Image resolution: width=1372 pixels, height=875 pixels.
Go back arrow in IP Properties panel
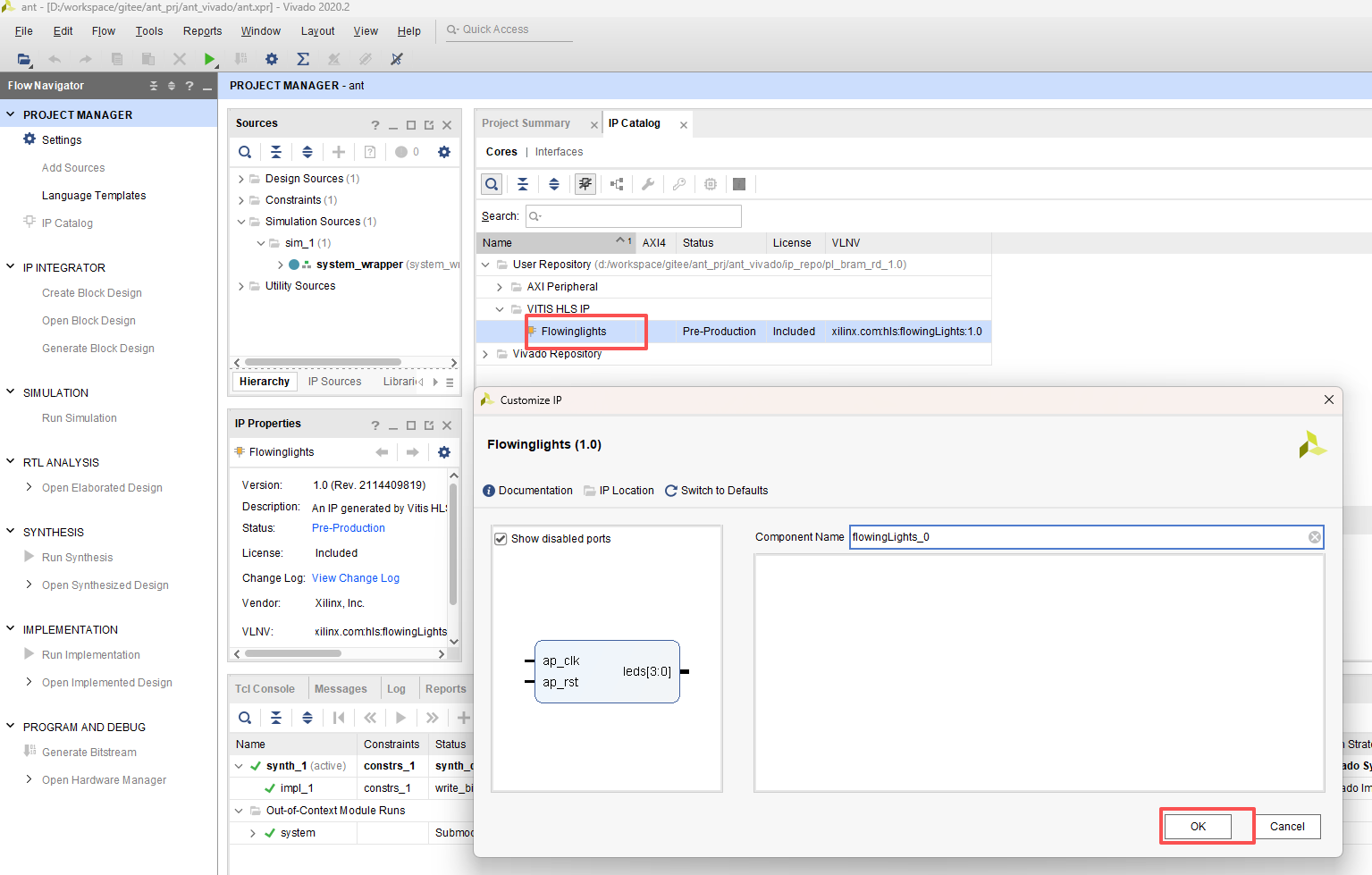pos(383,452)
